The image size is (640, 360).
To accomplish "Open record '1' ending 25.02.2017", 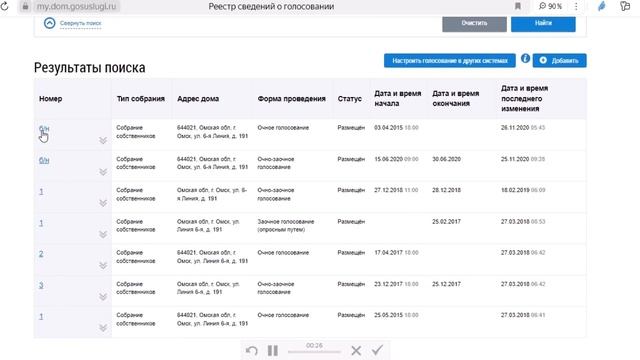I will [x=41, y=223].
